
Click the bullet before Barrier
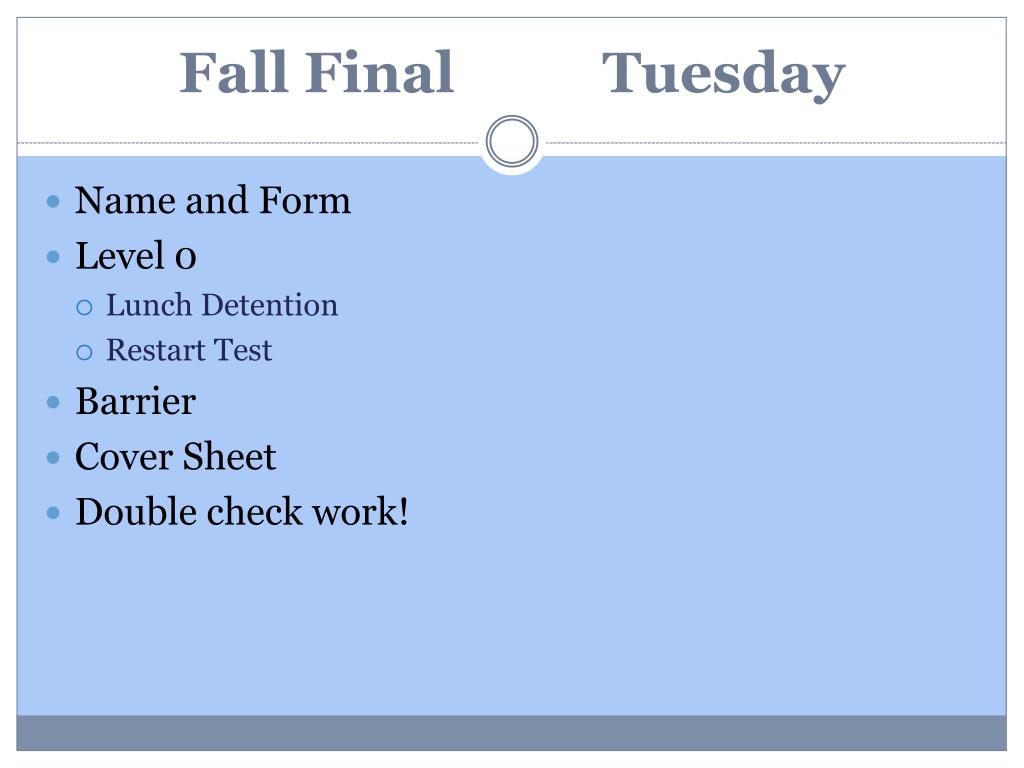click(54, 402)
